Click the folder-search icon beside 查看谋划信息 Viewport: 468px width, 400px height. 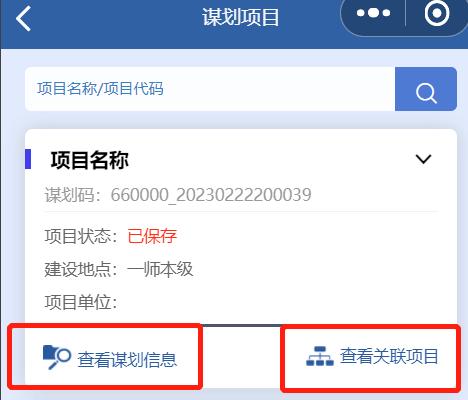(x=57, y=357)
